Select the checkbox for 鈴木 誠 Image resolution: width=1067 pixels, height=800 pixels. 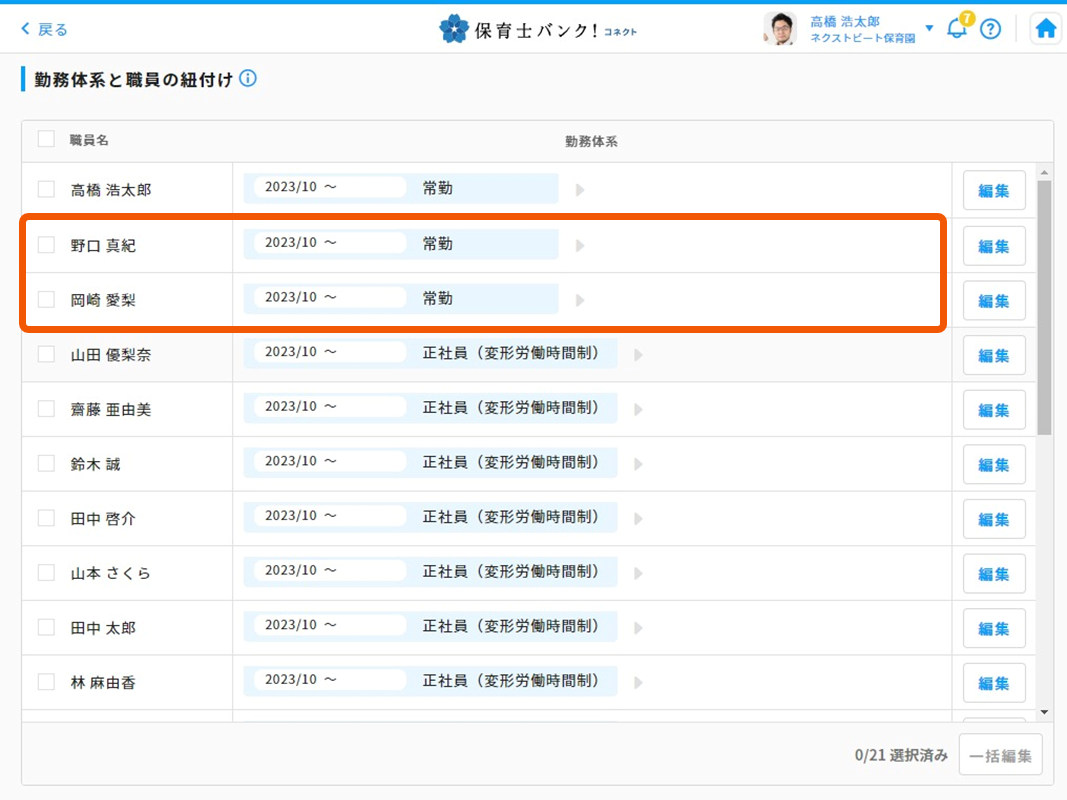46,463
